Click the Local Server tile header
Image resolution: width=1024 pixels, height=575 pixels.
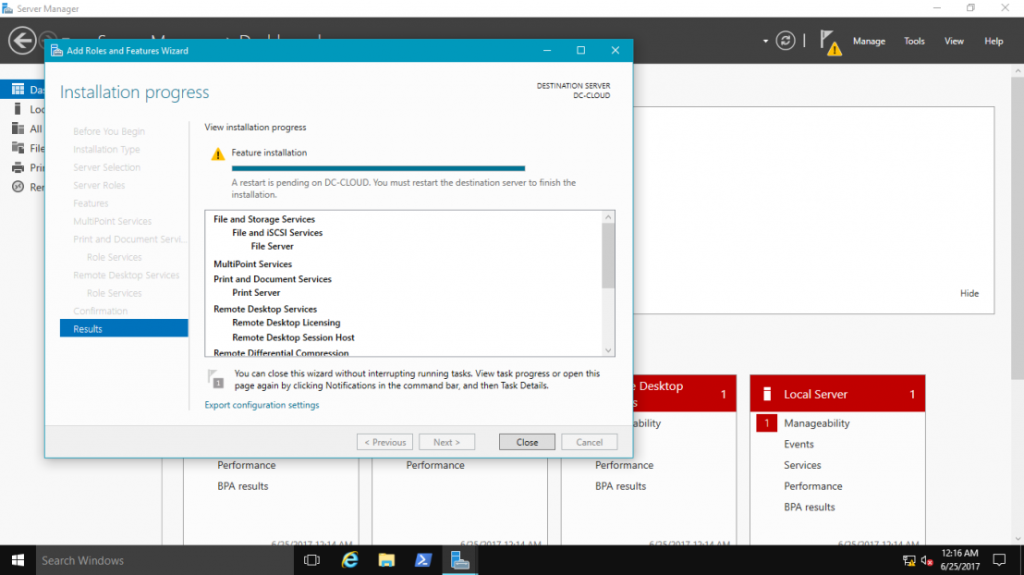[x=837, y=394]
